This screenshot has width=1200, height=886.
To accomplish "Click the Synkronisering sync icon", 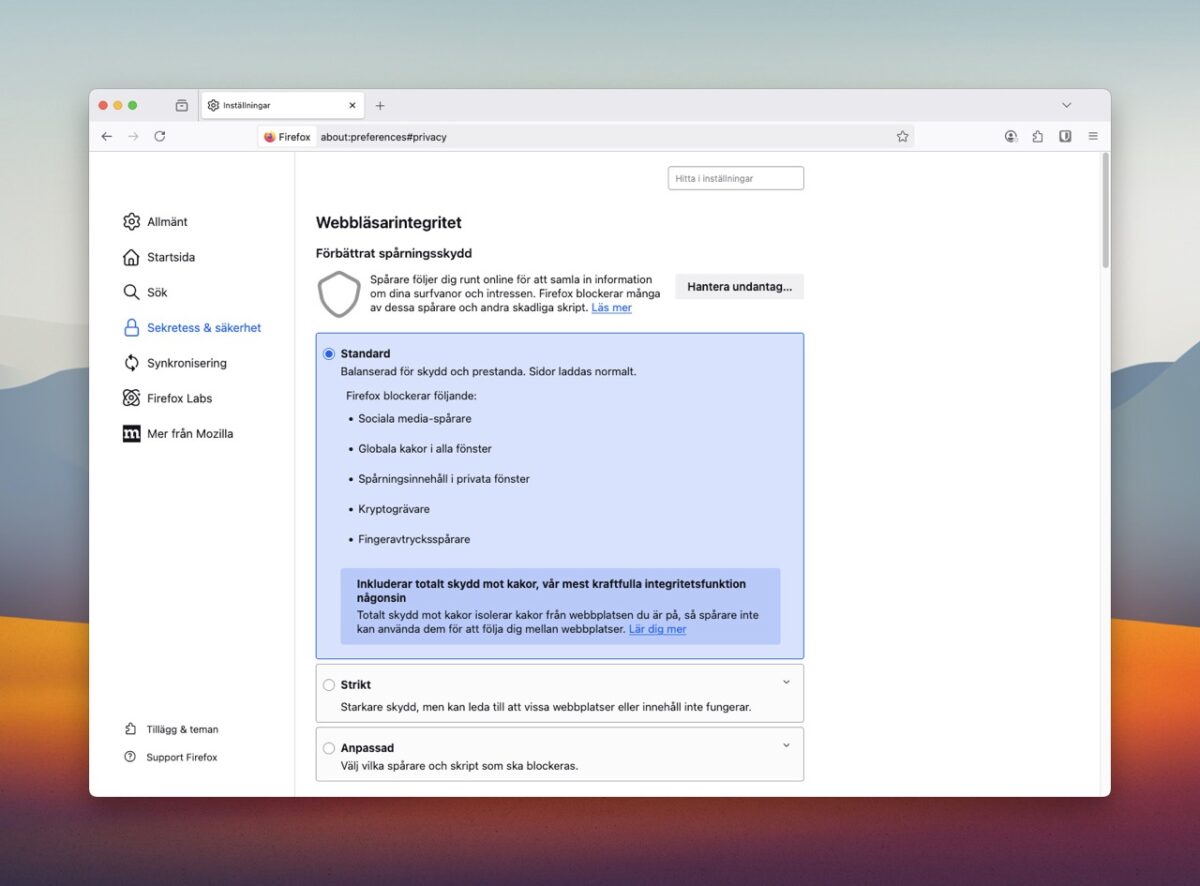I will [x=132, y=363].
